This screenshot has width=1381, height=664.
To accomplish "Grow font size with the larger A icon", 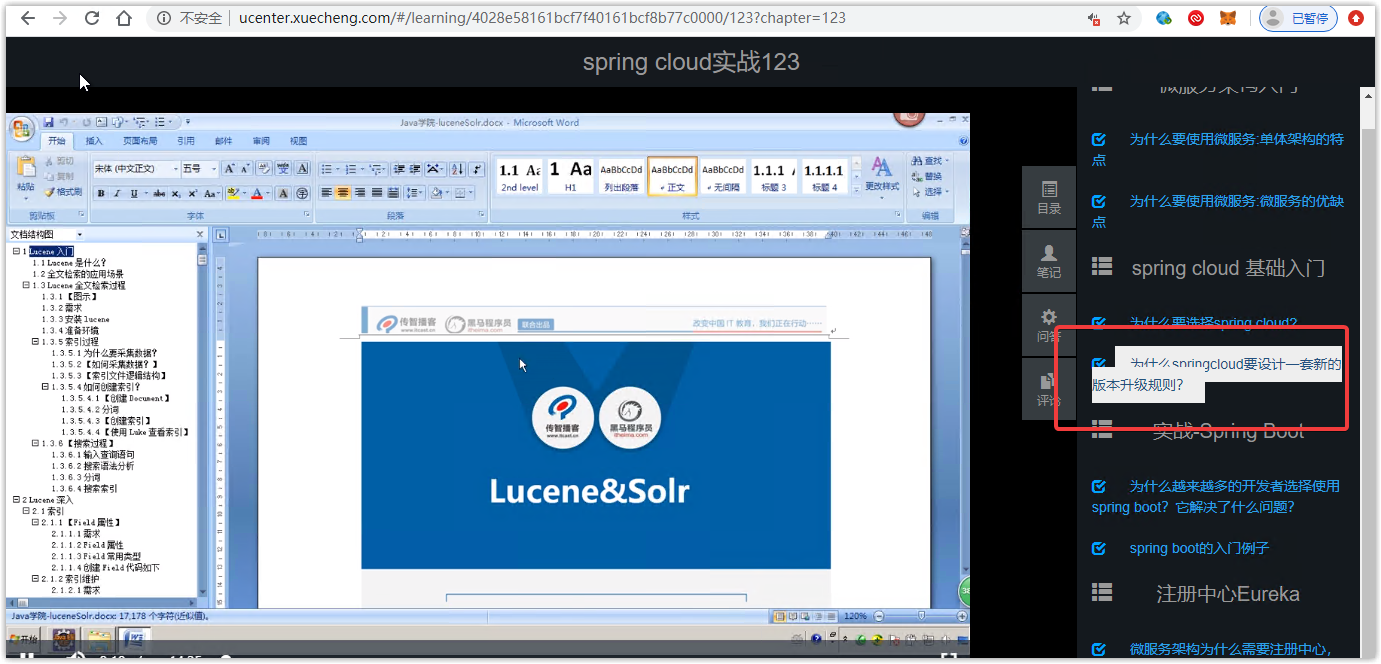I will 229,168.
